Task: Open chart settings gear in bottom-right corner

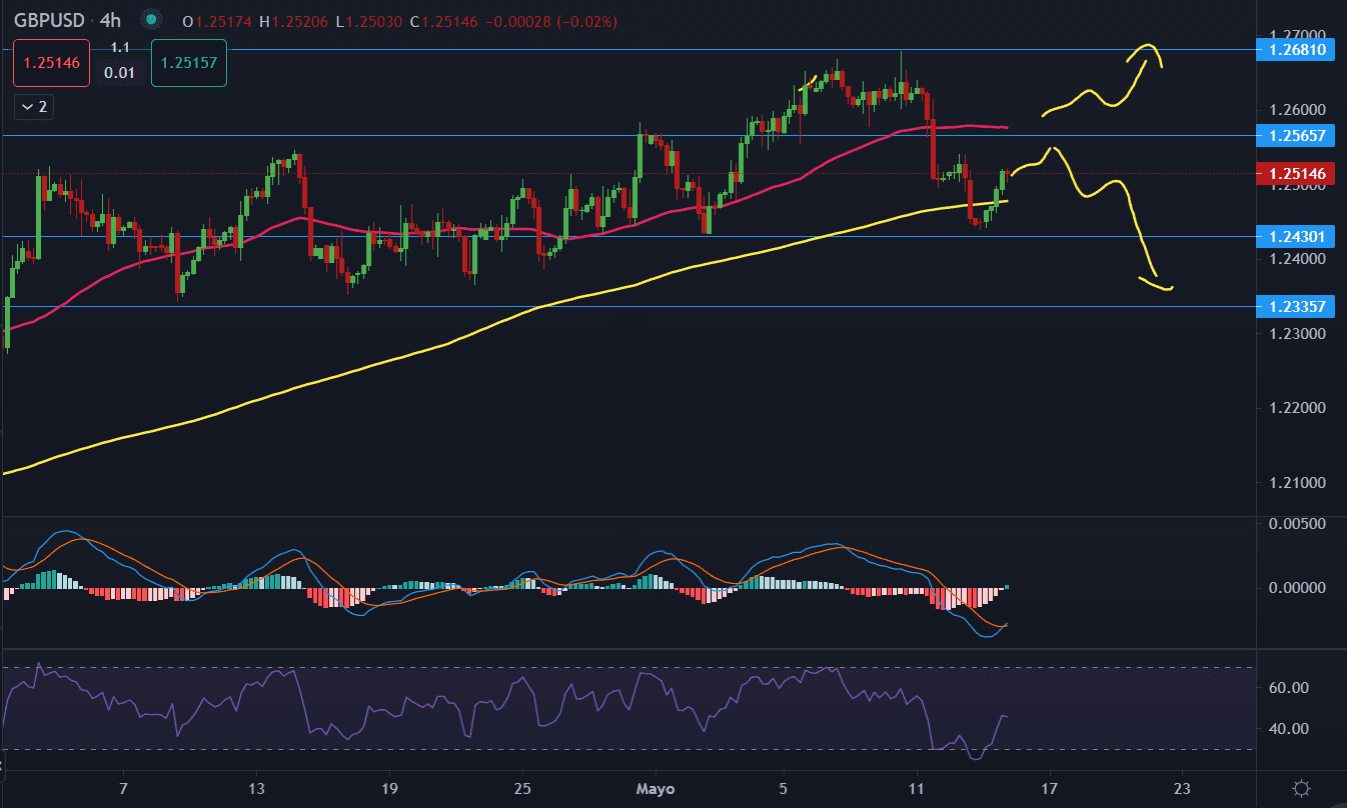Action: point(1301,788)
